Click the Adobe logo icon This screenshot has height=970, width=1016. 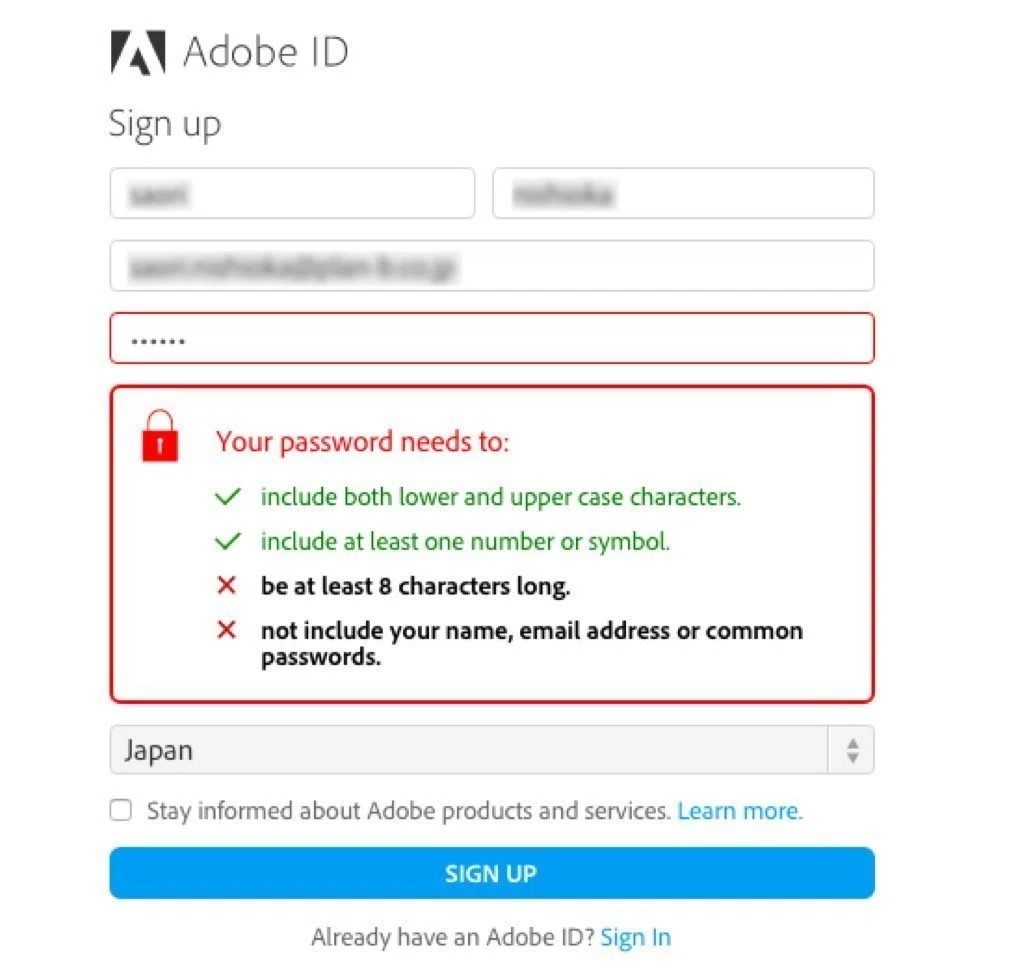coord(138,52)
